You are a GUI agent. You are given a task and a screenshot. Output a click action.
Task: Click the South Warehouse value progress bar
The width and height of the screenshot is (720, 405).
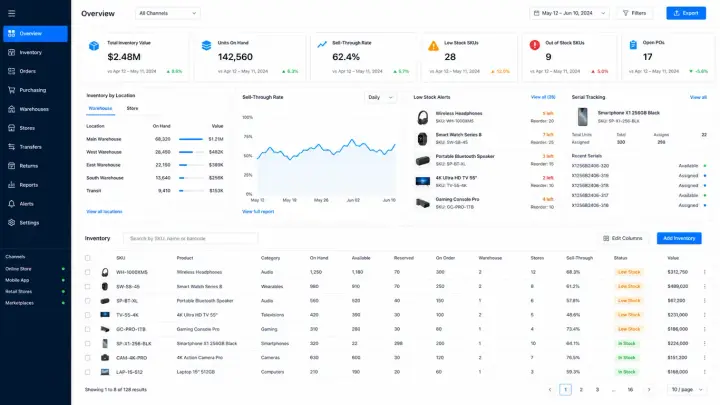coord(191,178)
